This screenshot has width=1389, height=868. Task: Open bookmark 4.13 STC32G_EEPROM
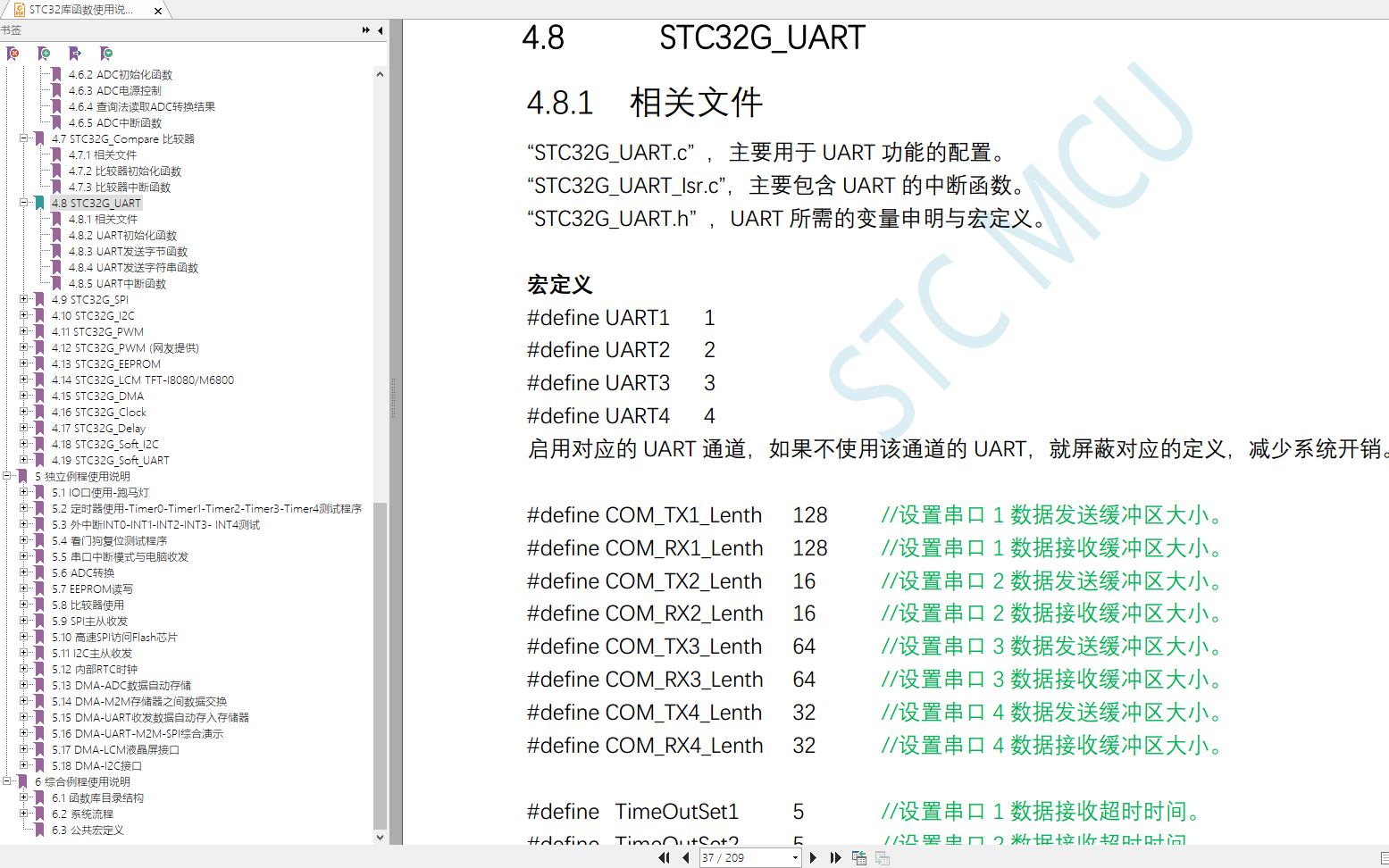(106, 364)
